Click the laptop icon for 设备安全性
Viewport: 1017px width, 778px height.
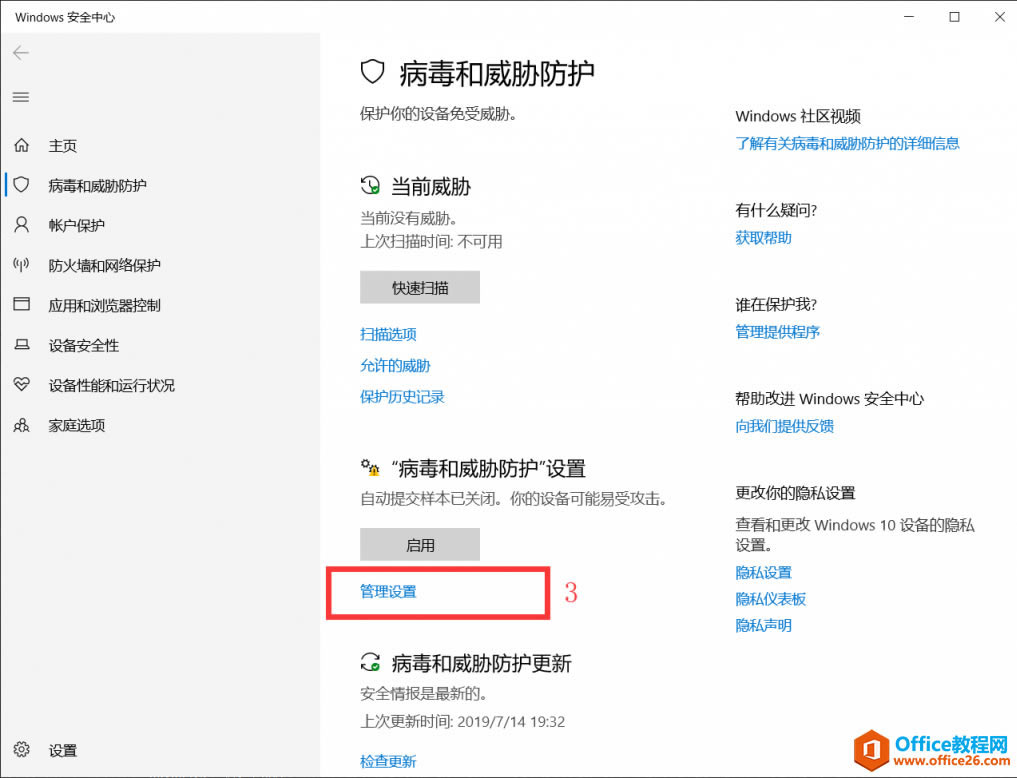(x=21, y=344)
